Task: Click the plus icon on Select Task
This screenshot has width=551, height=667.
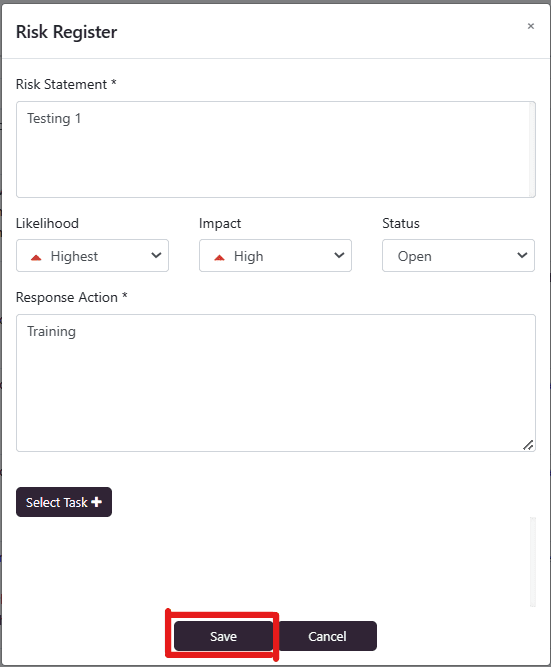Action: click(x=97, y=502)
